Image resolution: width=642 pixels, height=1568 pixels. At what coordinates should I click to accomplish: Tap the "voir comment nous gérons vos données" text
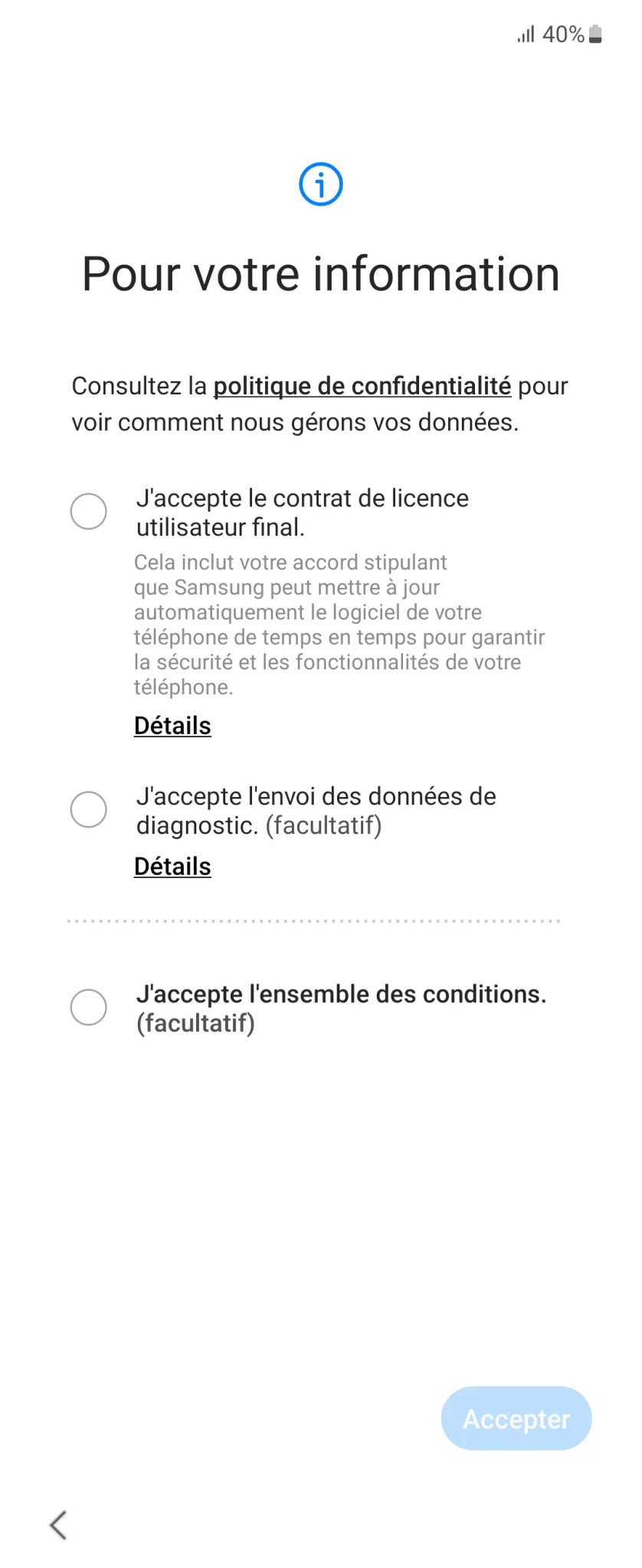295,423
